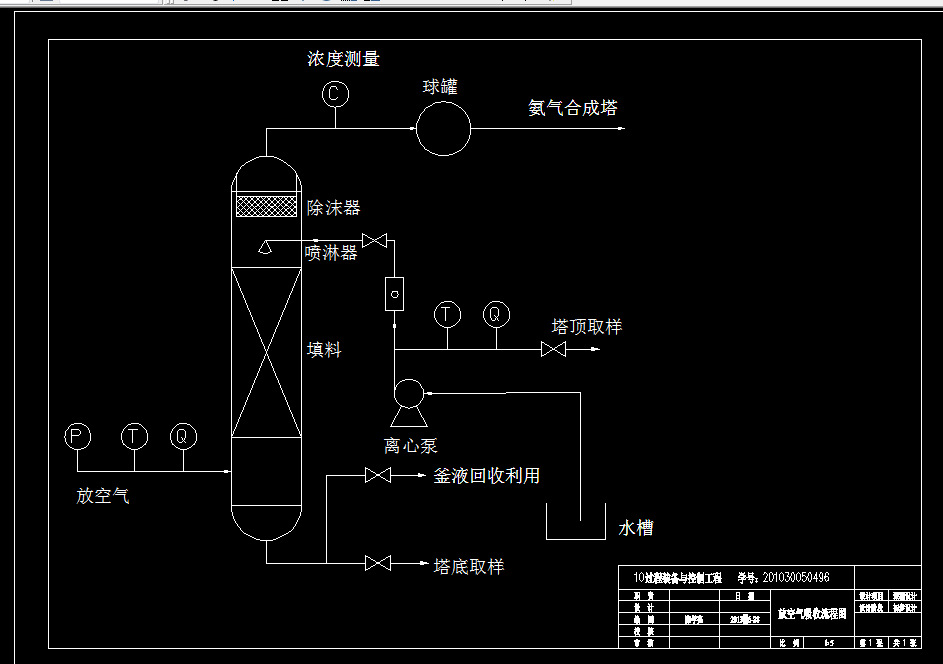Select the 放空气吸收流程图 title in title block

tap(812, 615)
